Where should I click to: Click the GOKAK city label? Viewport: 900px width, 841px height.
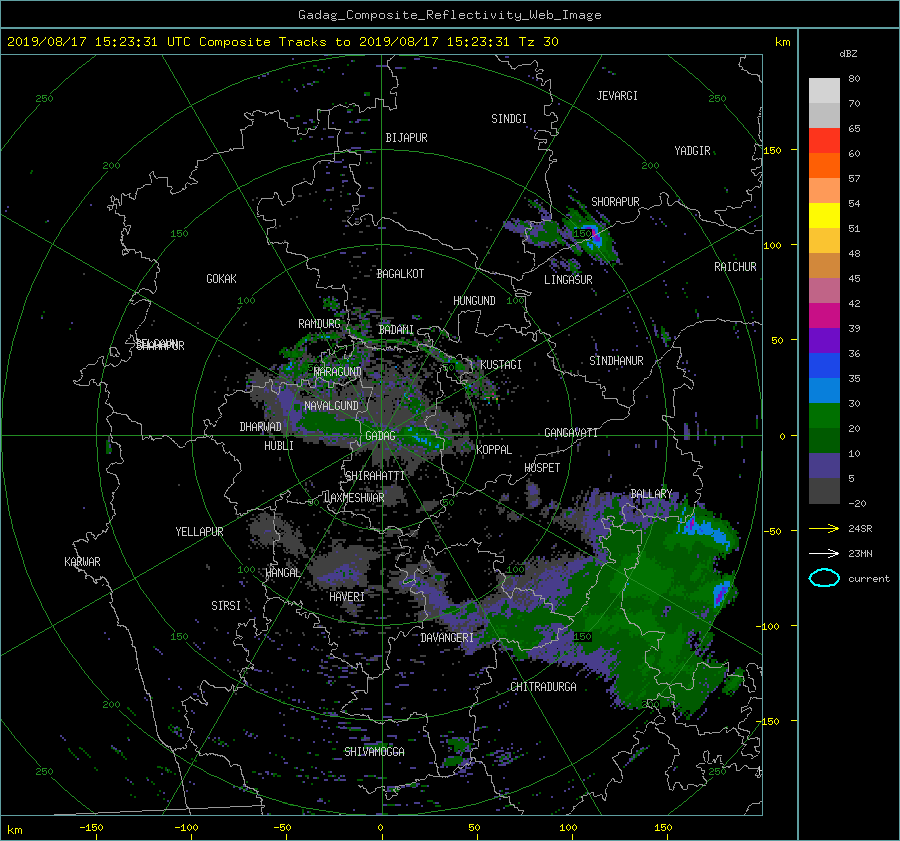[221, 279]
